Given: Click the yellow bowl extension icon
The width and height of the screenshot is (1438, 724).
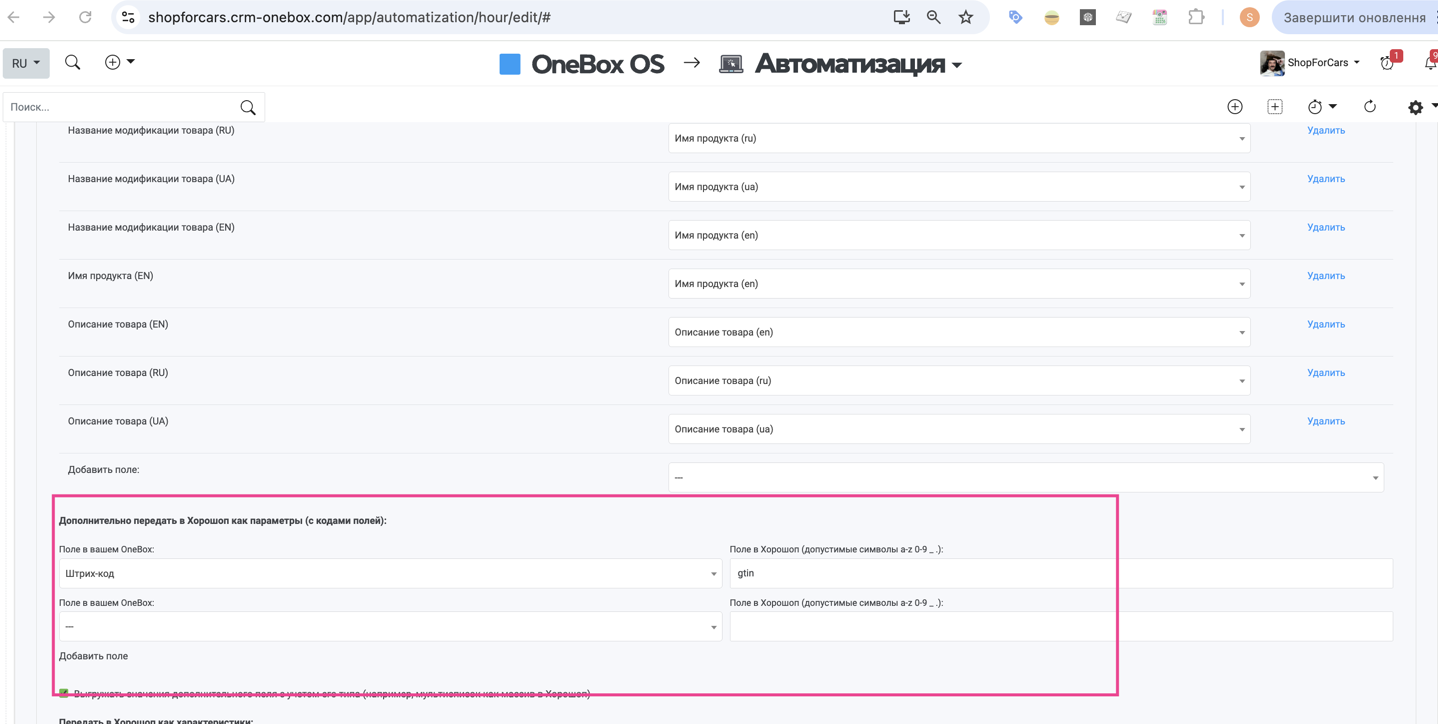Looking at the screenshot, I should (x=1051, y=17).
